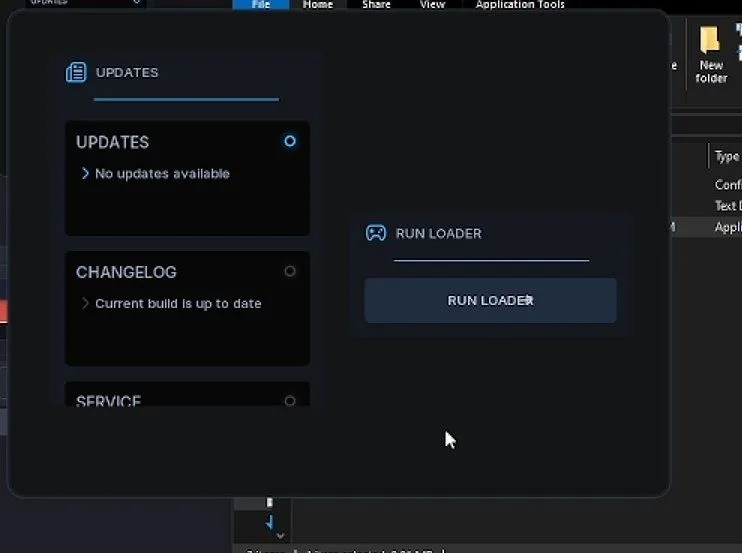Select the Service card radio indicator
Viewport: 742px width, 553px height.
tap(290, 401)
